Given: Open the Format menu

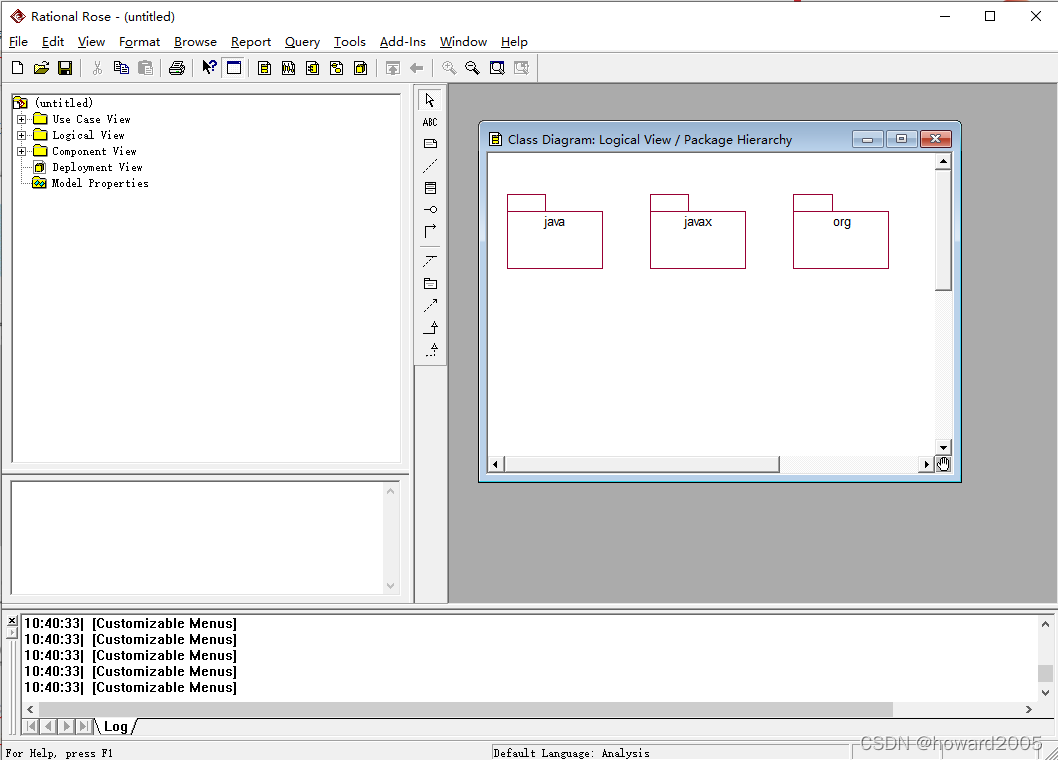Looking at the screenshot, I should click(139, 42).
